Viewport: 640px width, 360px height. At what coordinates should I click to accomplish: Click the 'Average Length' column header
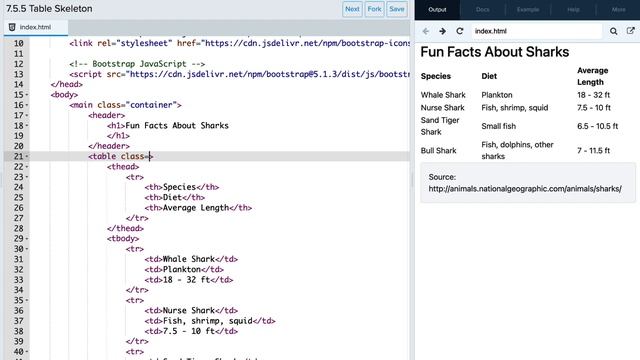[x=593, y=76]
